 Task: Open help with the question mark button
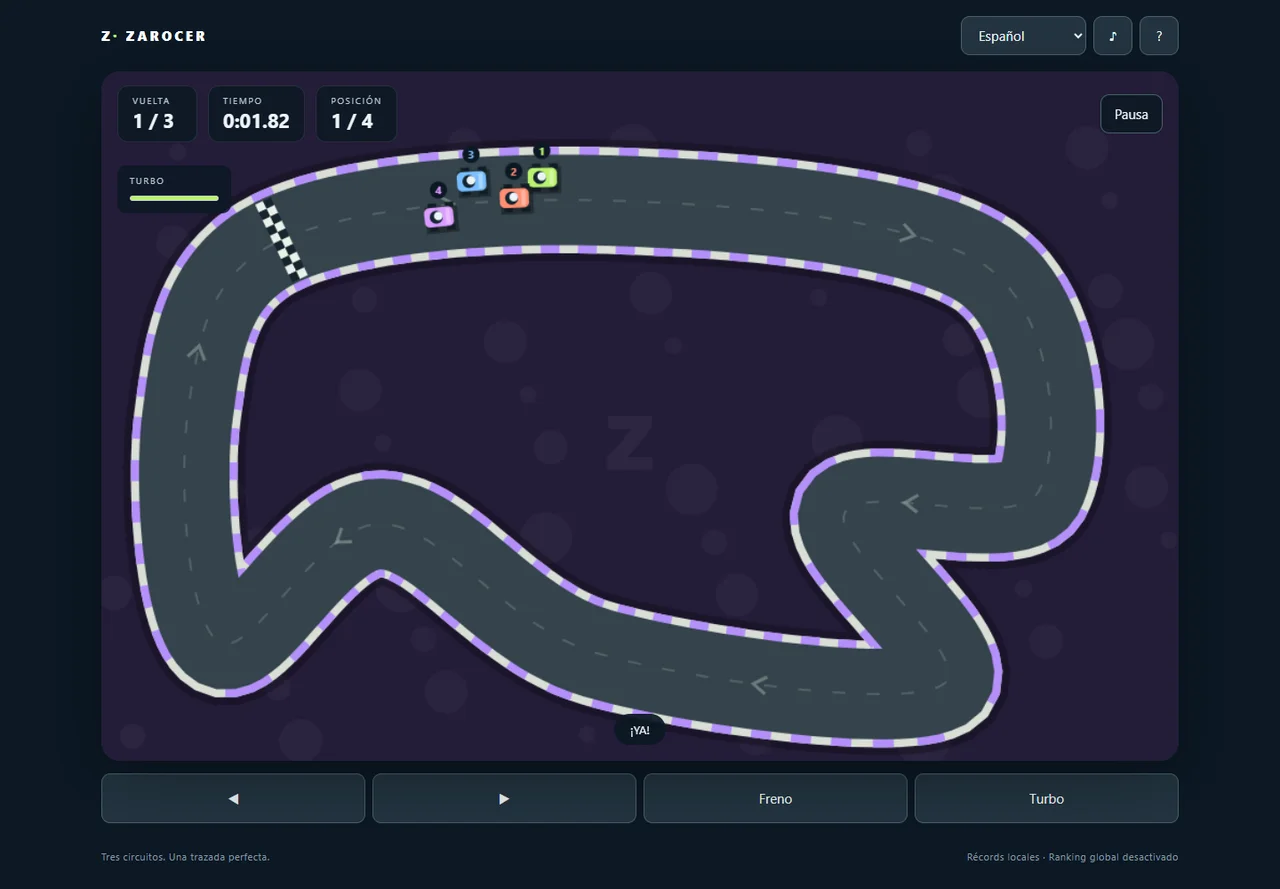coord(1159,36)
